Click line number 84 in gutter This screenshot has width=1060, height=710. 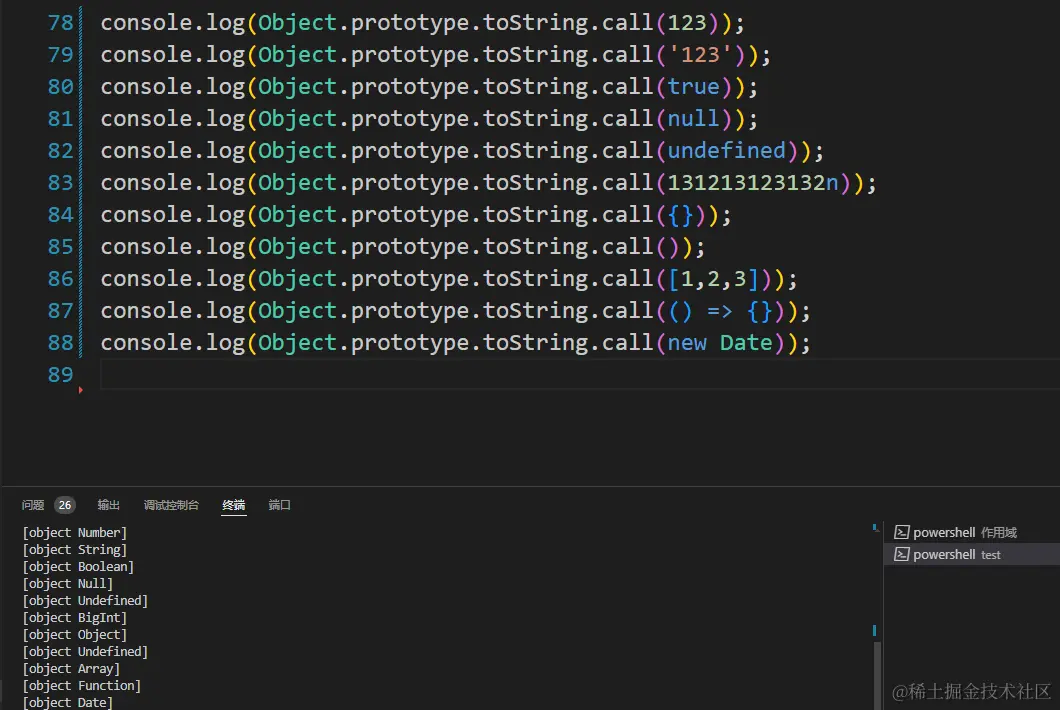point(60,215)
